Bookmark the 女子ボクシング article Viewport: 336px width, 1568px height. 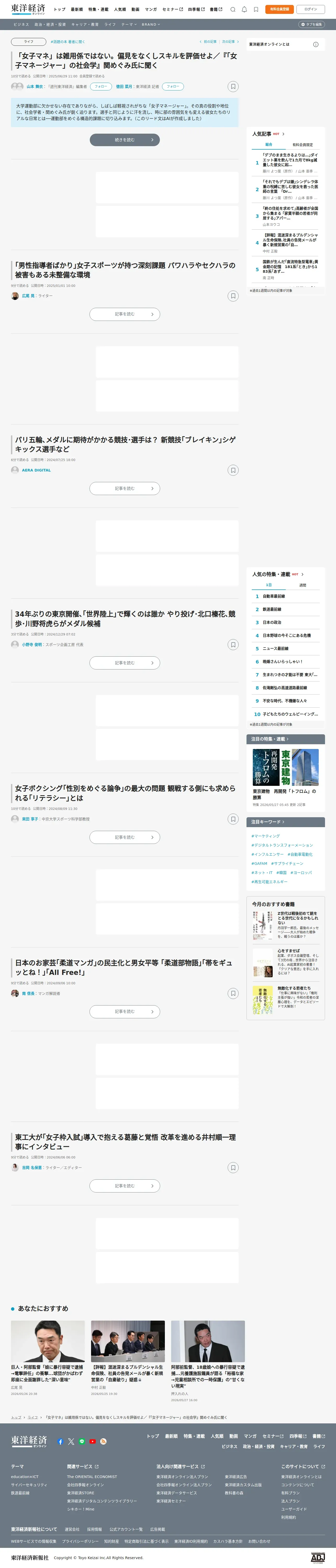pos(233,819)
